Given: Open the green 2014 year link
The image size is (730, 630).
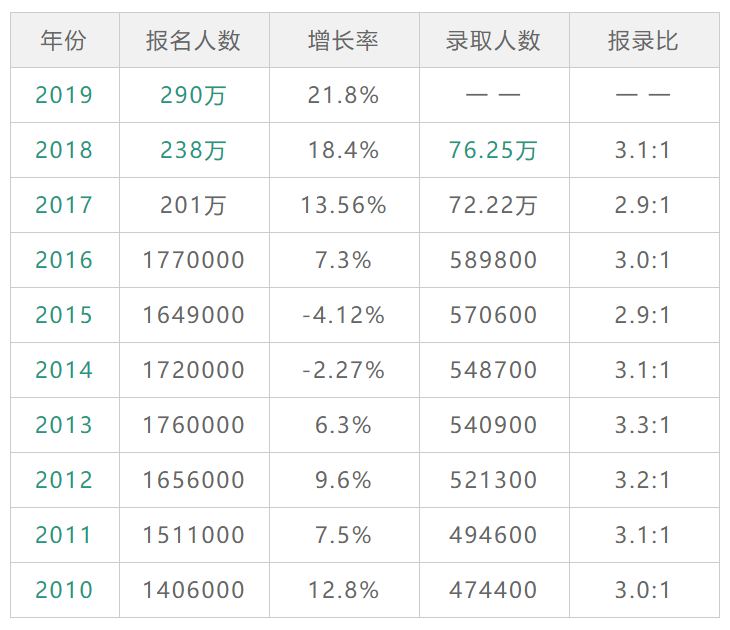Looking at the screenshot, I should 64,370.
